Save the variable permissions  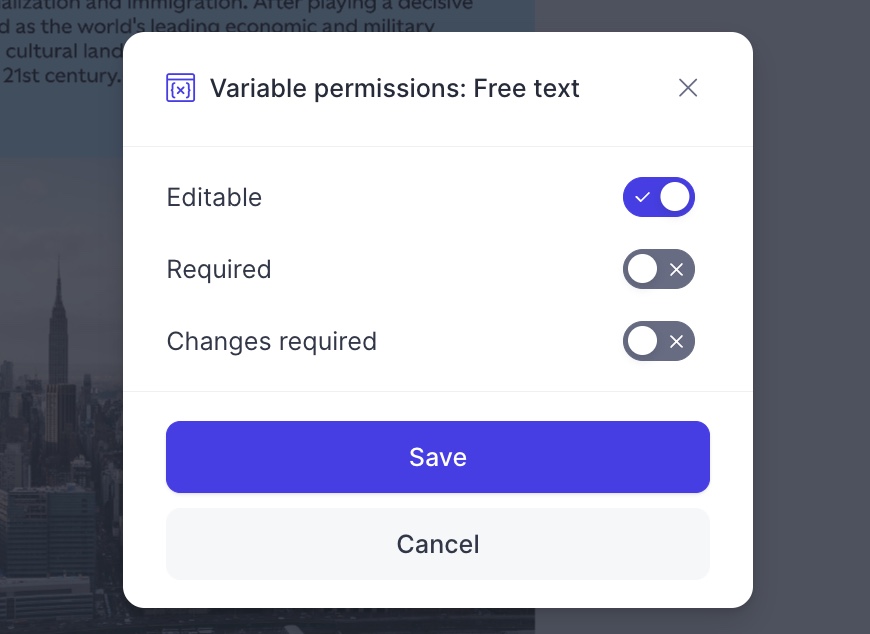tap(438, 457)
